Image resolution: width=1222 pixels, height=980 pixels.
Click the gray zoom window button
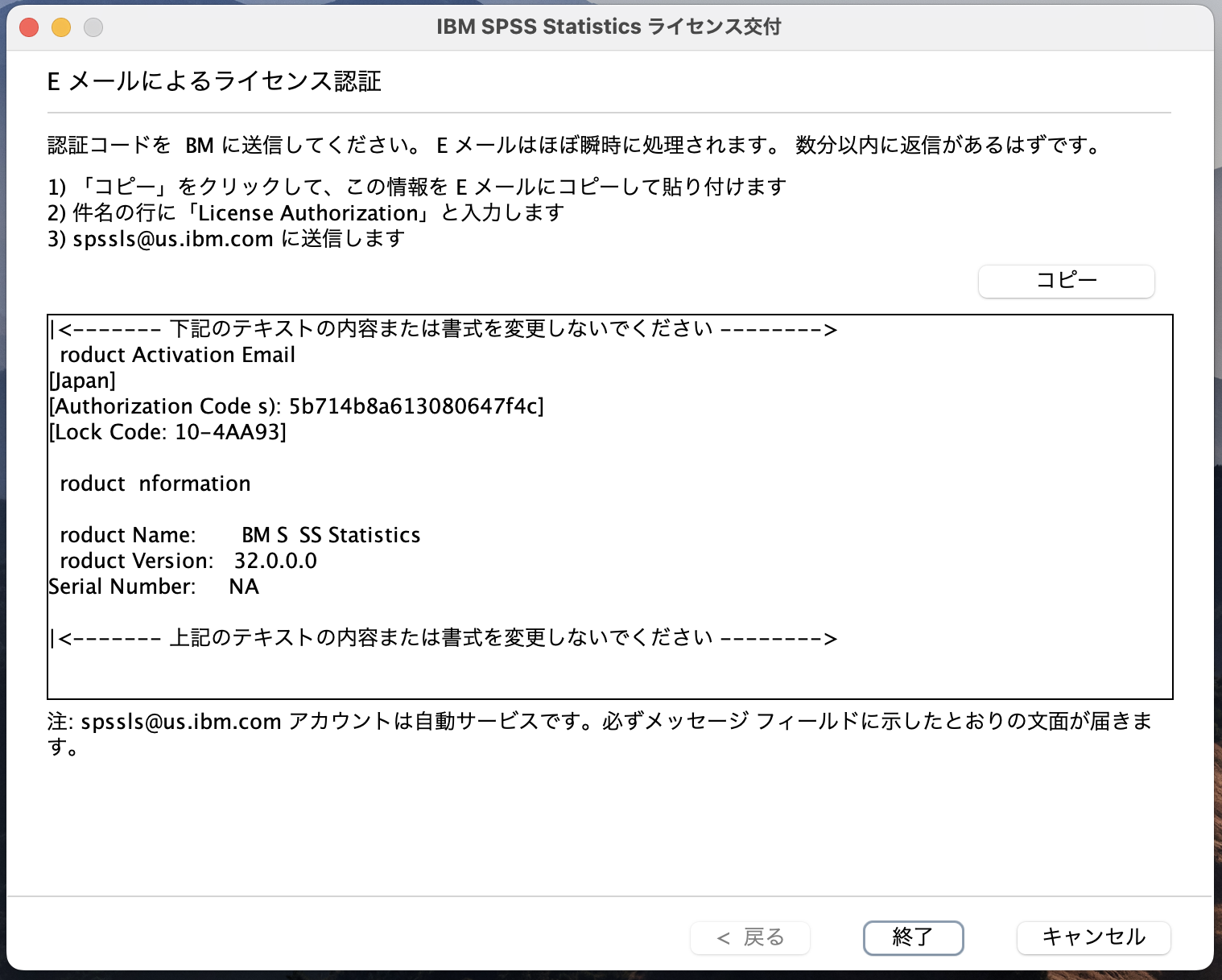(x=93, y=27)
